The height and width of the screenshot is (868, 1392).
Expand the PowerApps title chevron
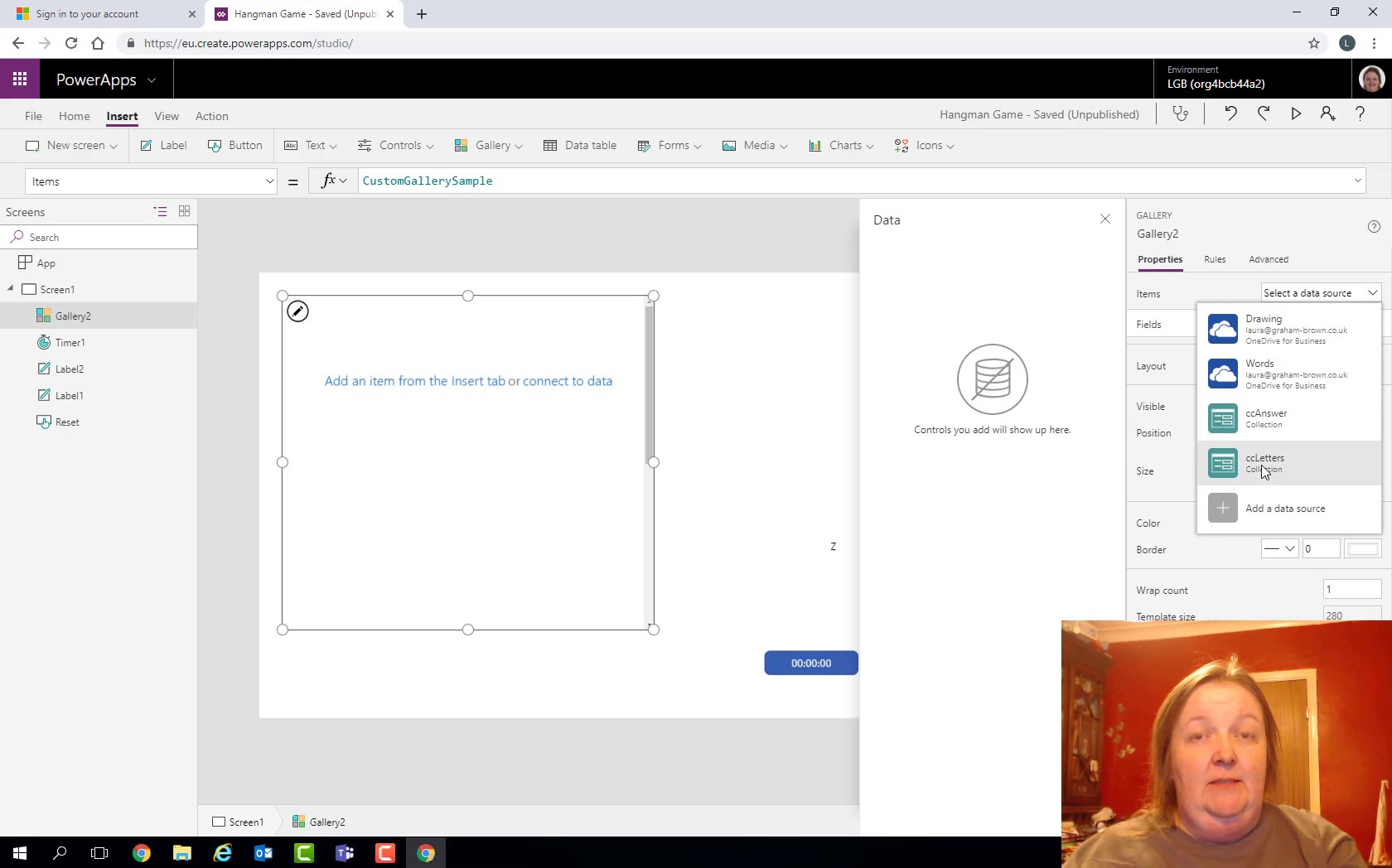(x=152, y=80)
